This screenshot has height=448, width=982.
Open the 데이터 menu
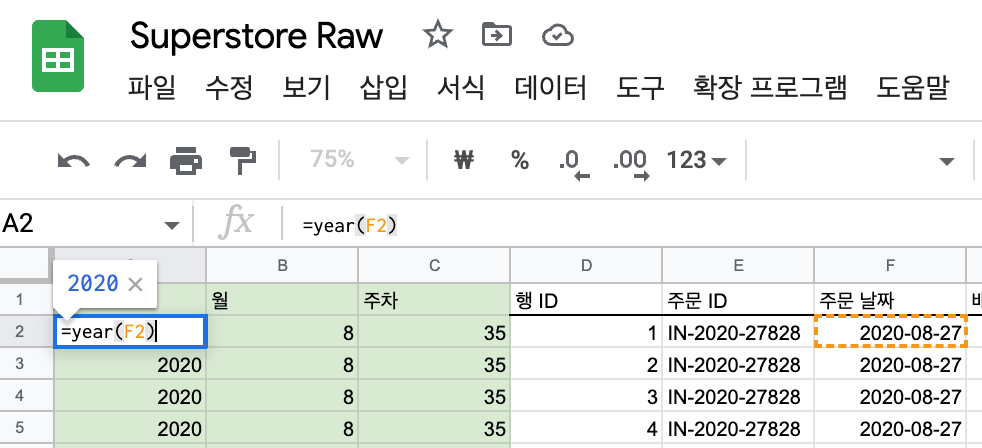tap(550, 88)
